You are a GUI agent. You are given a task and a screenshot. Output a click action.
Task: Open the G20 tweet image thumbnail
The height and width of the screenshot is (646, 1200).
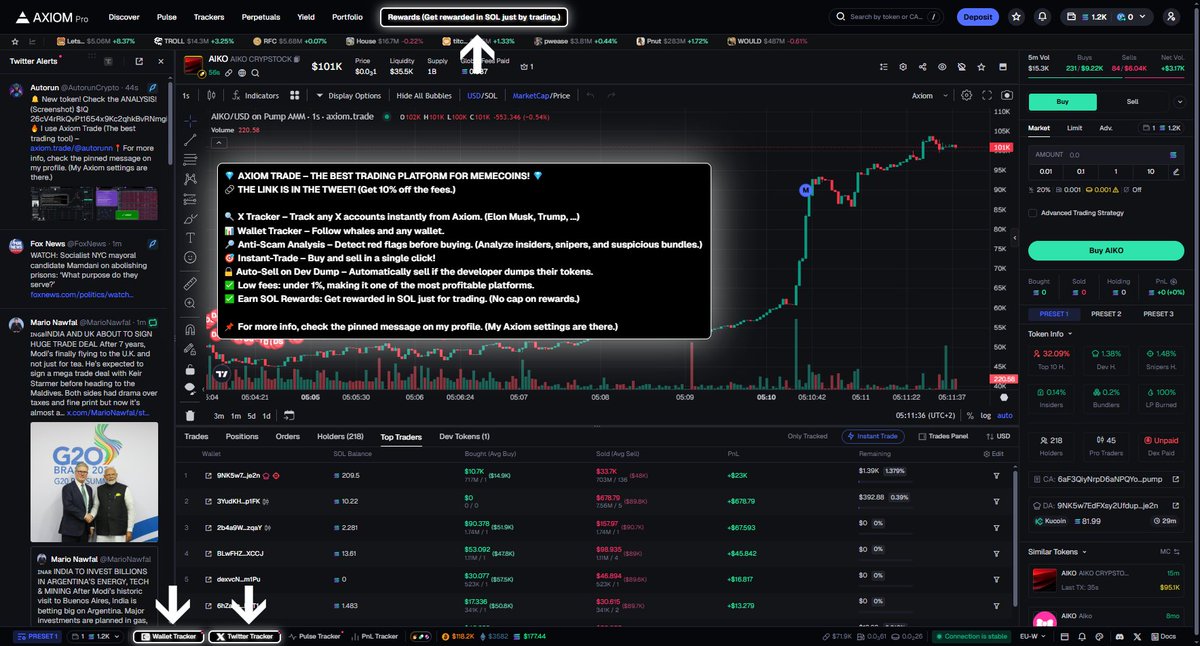[x=94, y=481]
